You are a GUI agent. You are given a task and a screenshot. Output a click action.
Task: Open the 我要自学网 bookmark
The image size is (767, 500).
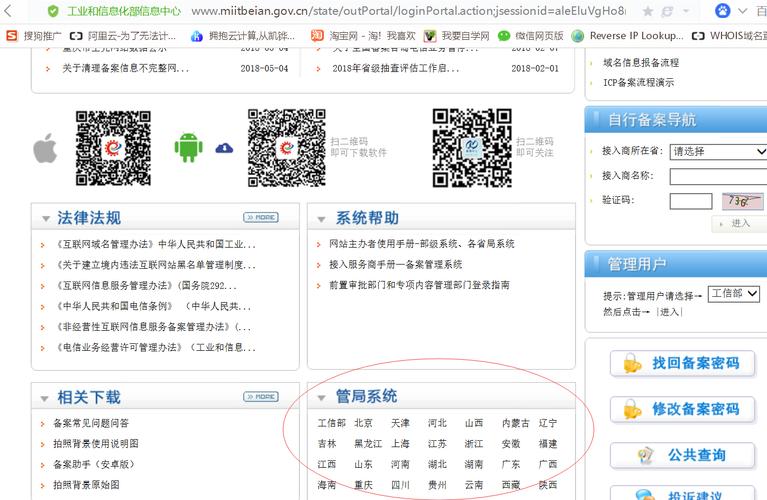[456, 36]
